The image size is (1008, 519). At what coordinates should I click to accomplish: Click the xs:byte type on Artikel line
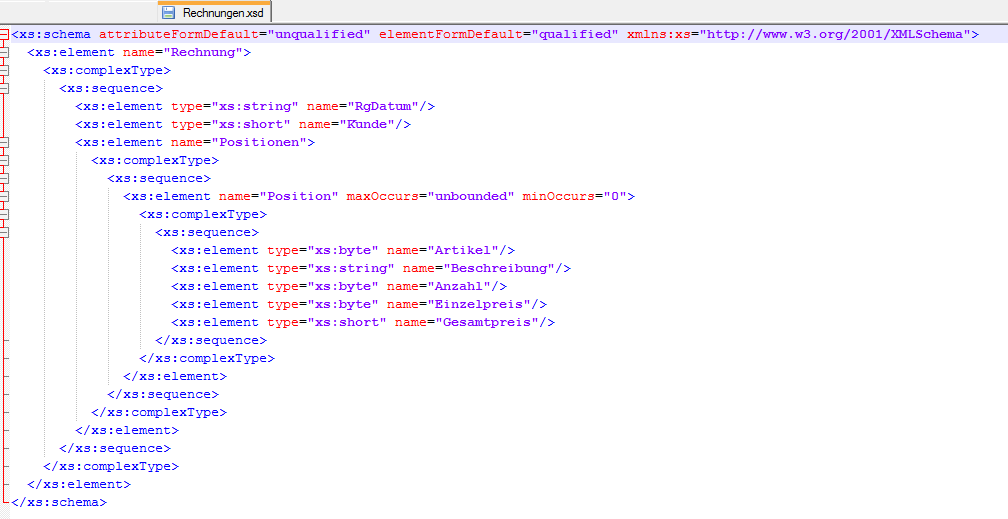click(343, 250)
